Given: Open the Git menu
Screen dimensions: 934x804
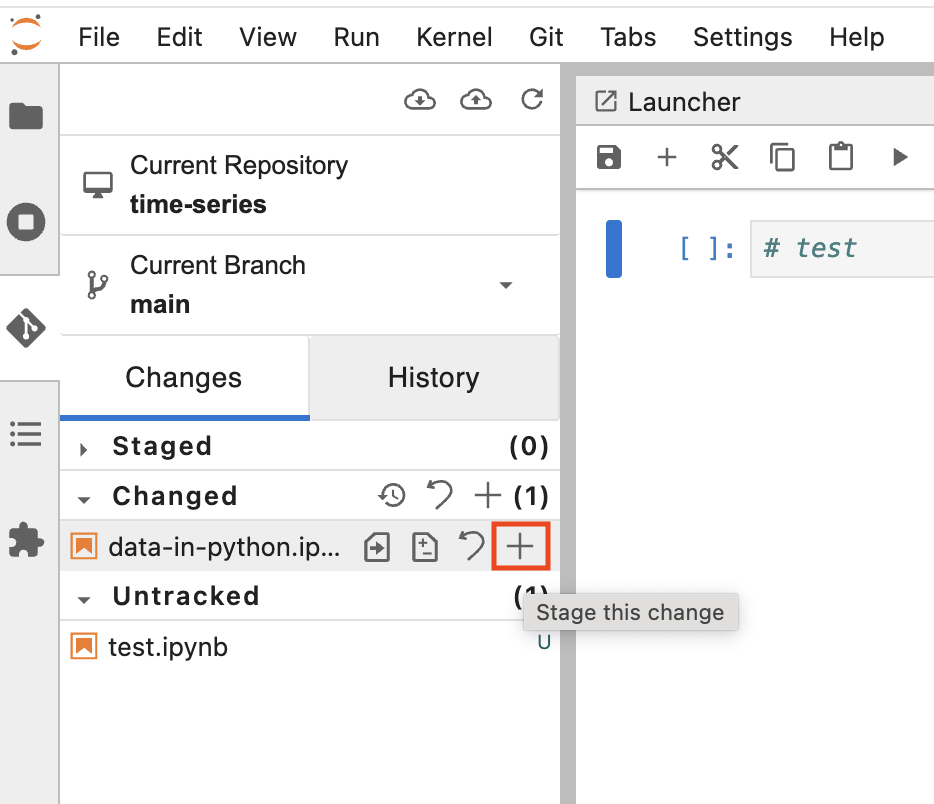Looking at the screenshot, I should [x=546, y=37].
